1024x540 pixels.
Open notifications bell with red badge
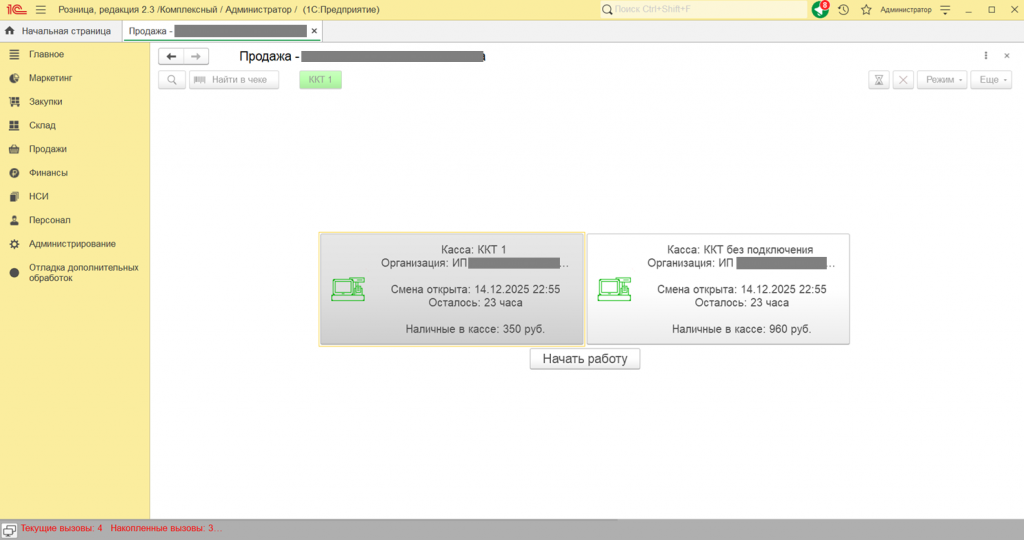pyautogui.click(x=820, y=9)
